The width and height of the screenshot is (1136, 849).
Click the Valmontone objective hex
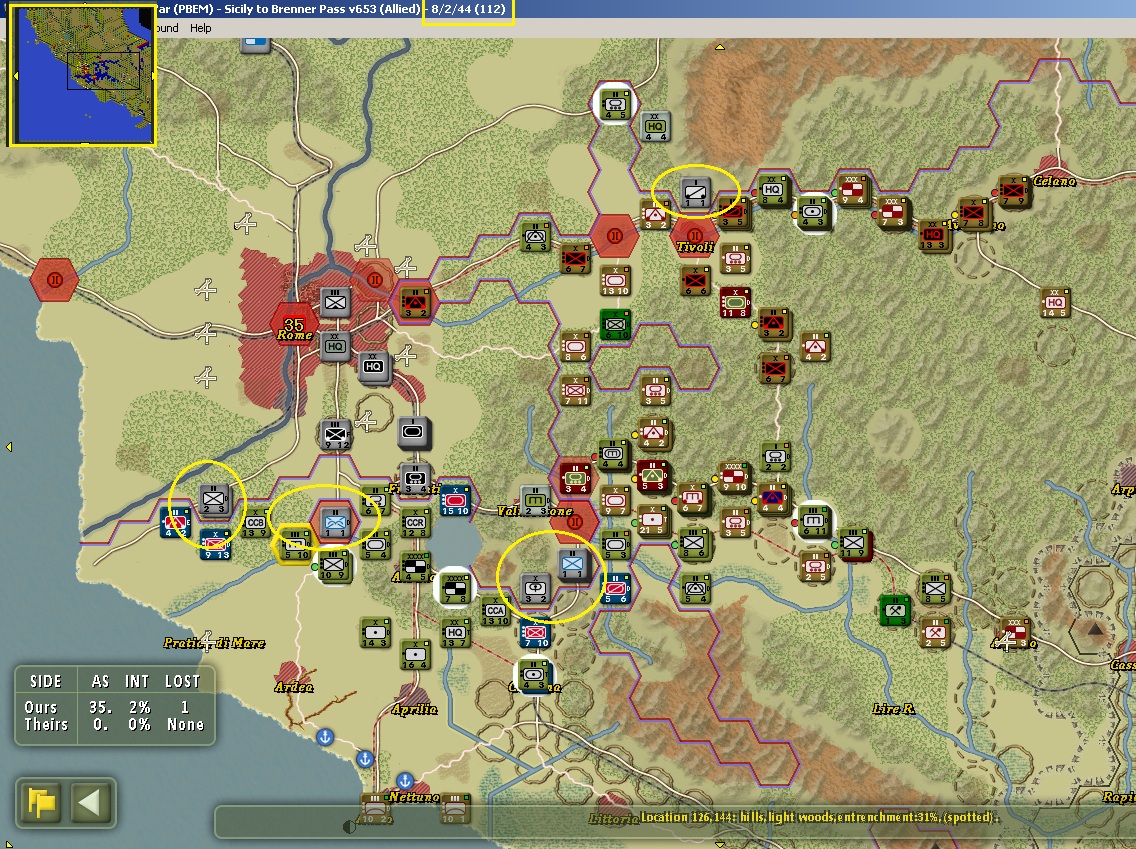click(575, 522)
